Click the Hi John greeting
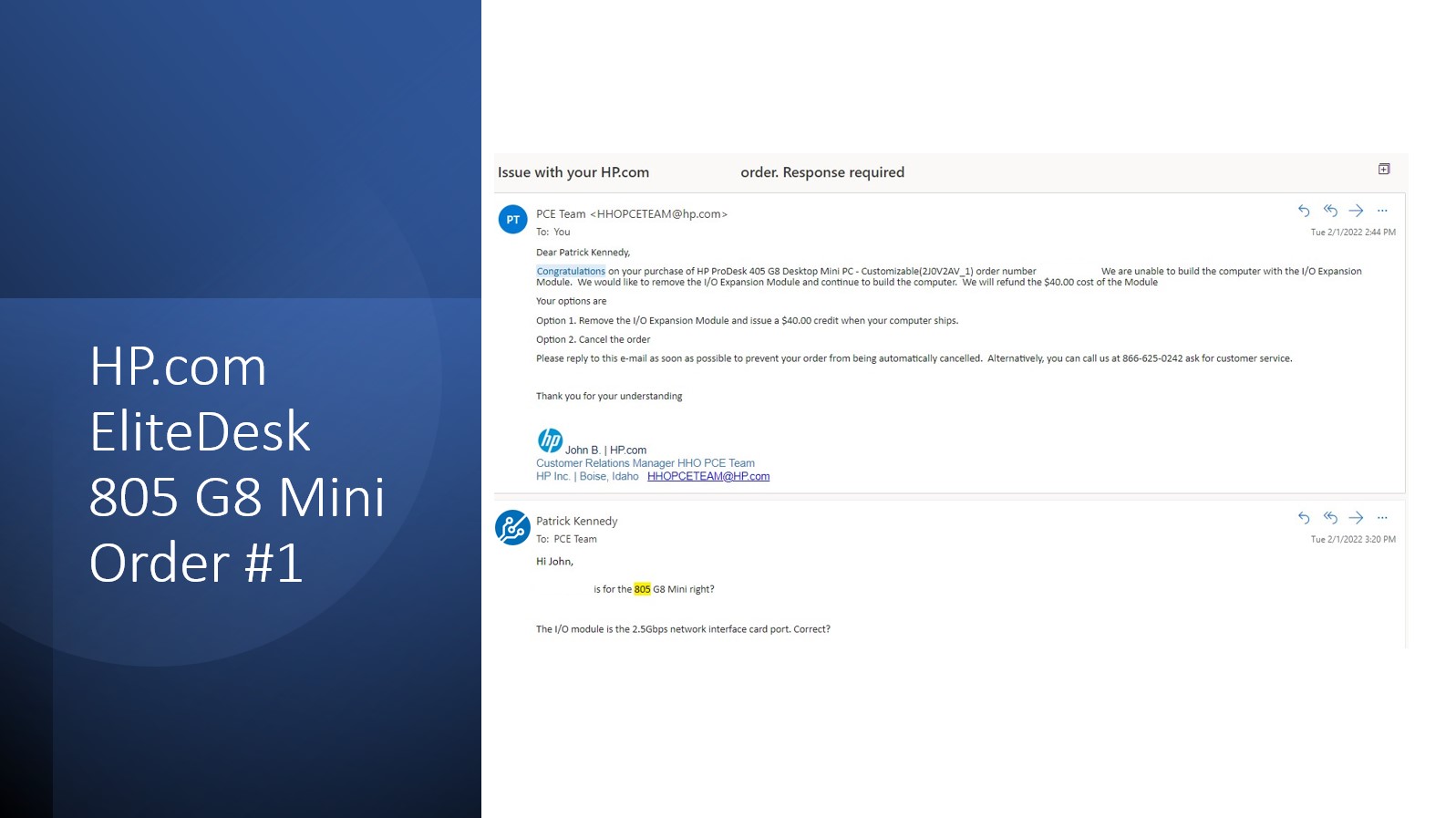This screenshot has height=818, width=1456. pyautogui.click(x=554, y=562)
